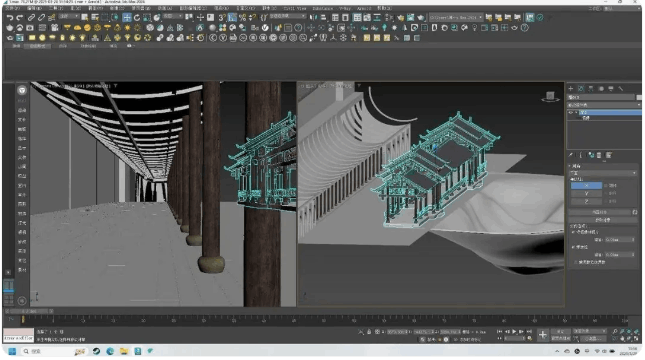Open the Modifier List dropdown
The image size is (645, 360).
(x=604, y=105)
